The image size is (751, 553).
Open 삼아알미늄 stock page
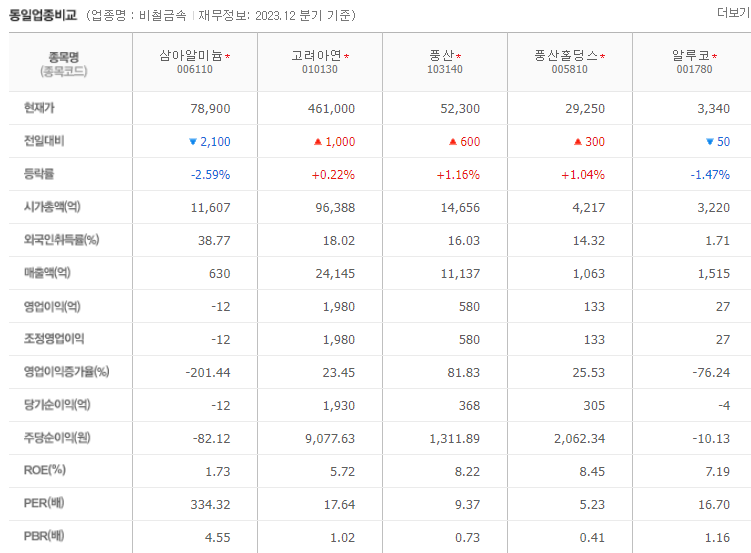(x=191, y=56)
